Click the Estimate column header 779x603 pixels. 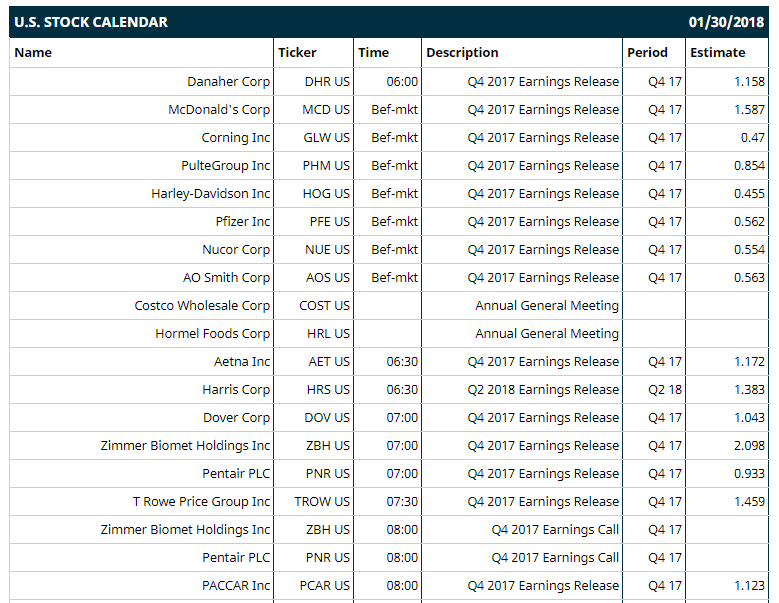717,53
